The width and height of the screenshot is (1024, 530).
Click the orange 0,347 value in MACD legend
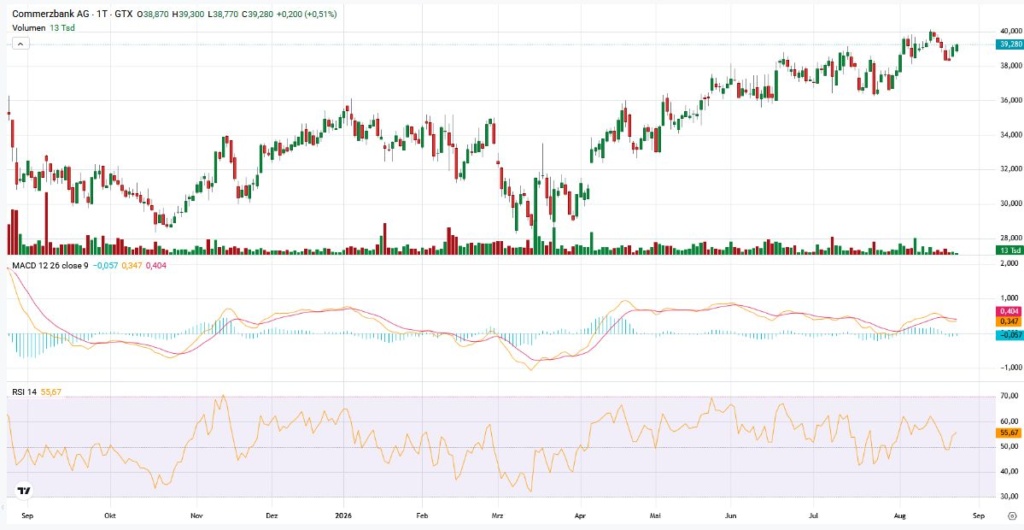133,266
